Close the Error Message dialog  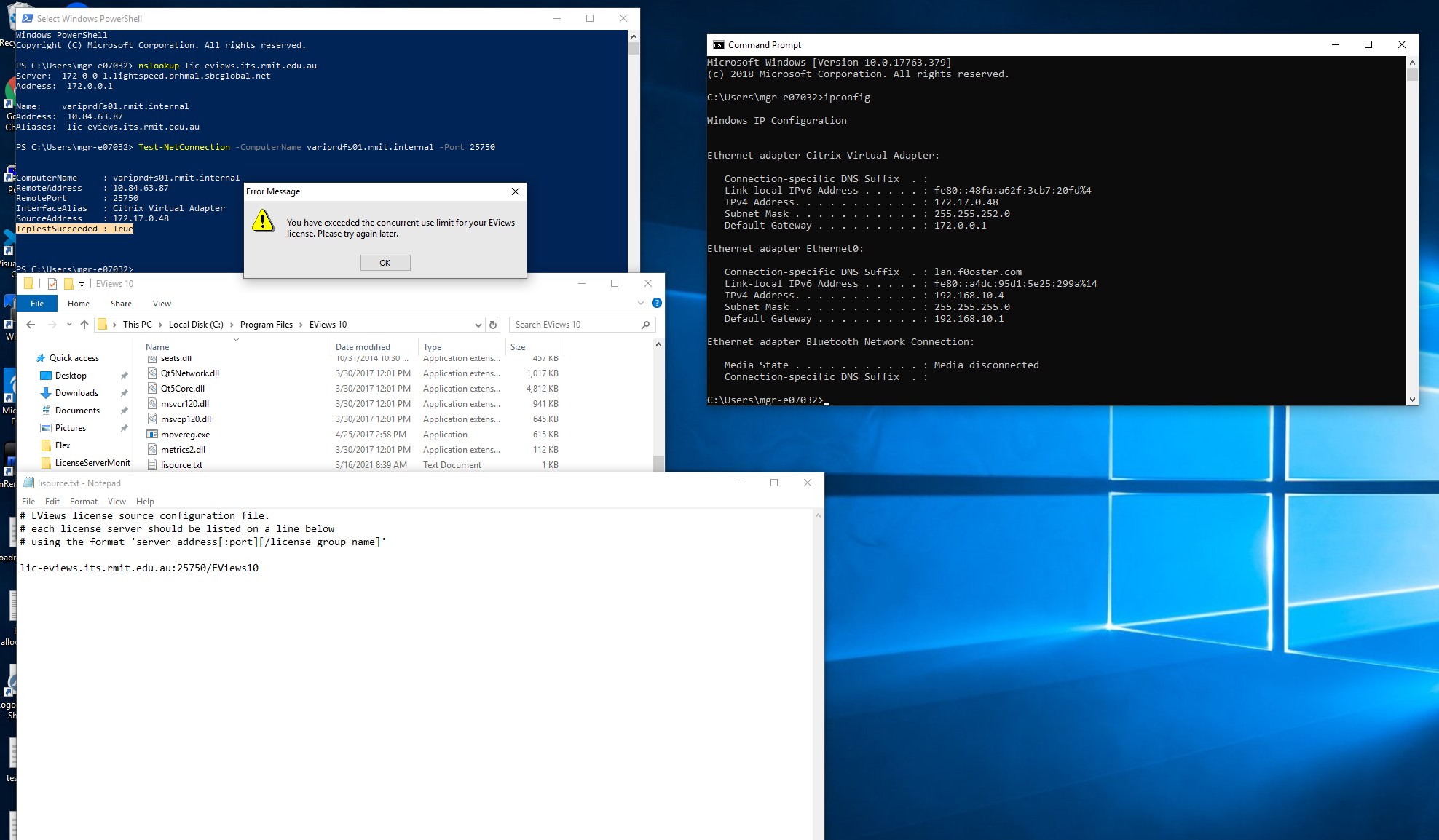pos(516,191)
